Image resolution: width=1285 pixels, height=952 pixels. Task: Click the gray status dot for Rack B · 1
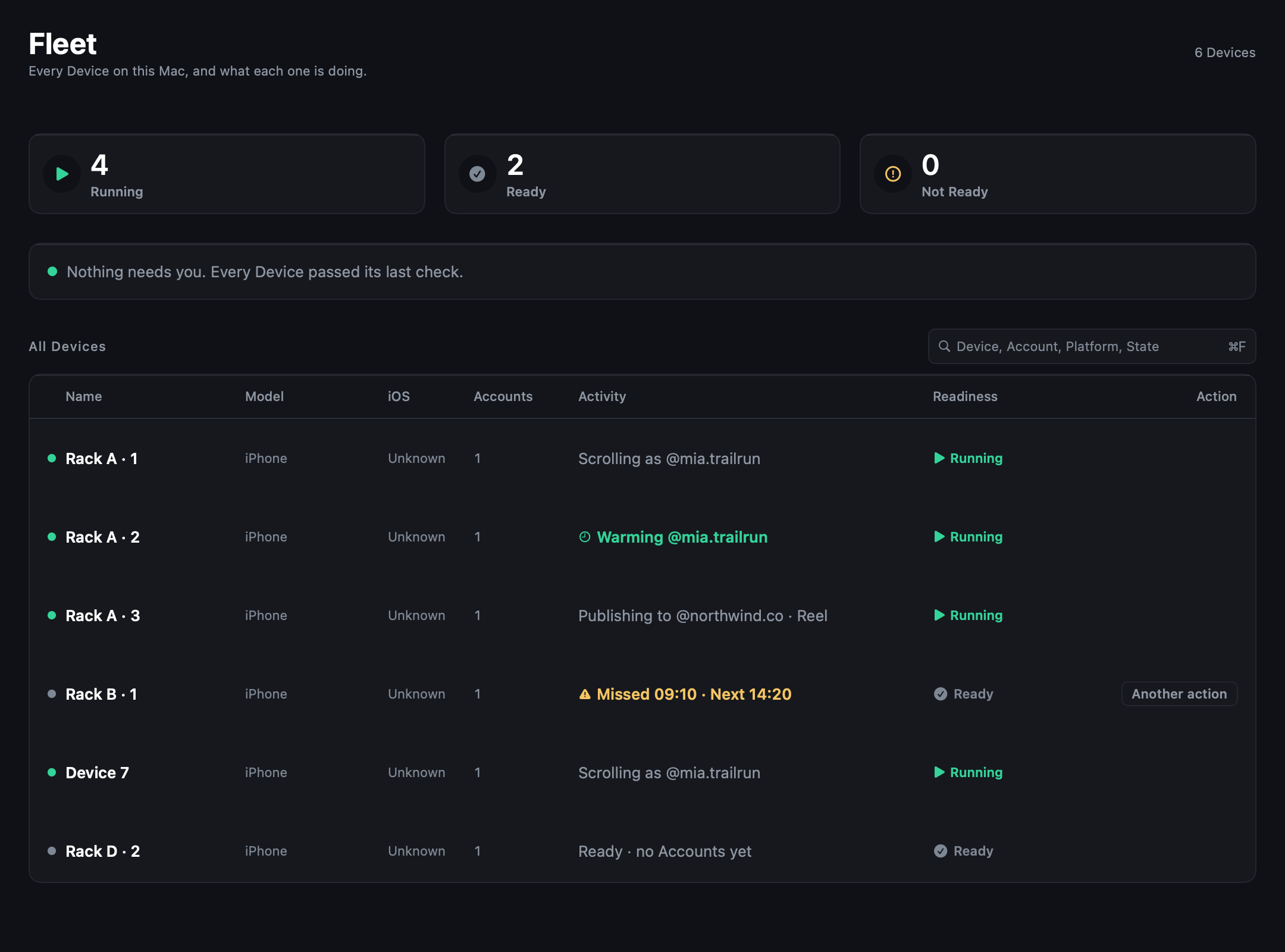(52, 694)
